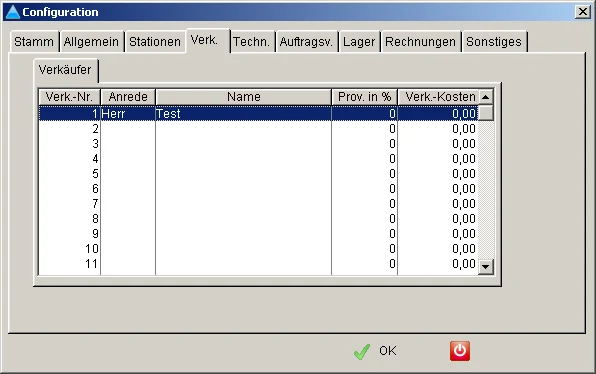Select row number 8 cell

coord(70,219)
